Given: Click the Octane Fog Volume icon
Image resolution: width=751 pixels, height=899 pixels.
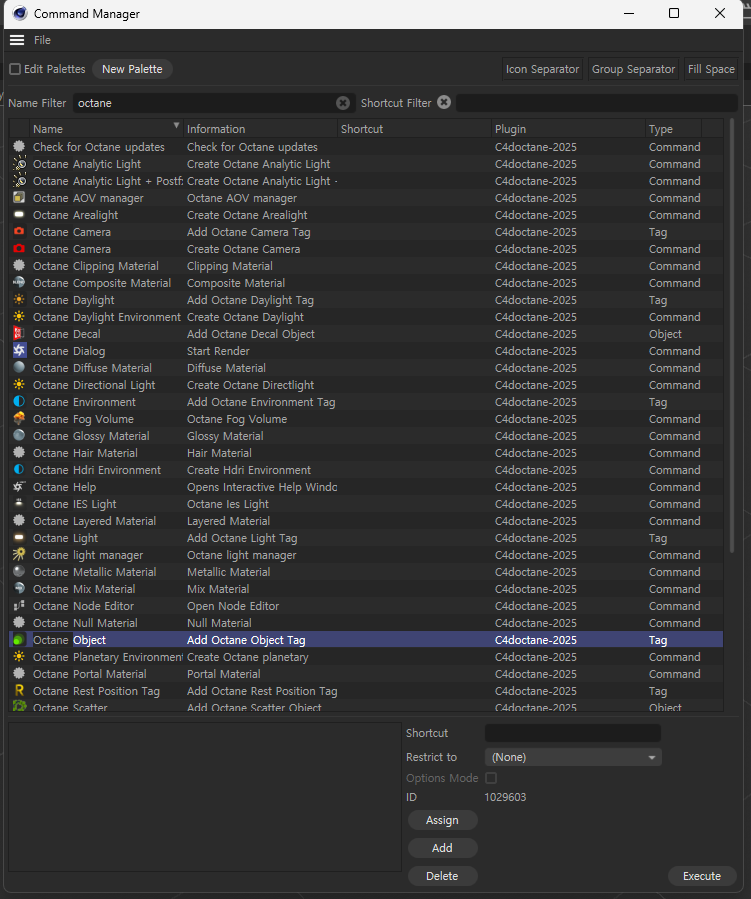Looking at the screenshot, I should 19,419.
